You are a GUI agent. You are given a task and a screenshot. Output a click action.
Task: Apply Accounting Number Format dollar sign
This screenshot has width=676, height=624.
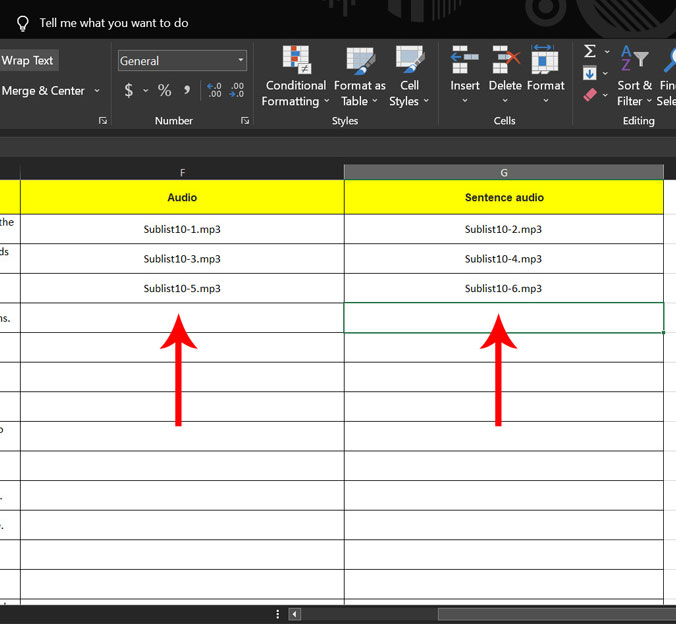tap(128, 91)
